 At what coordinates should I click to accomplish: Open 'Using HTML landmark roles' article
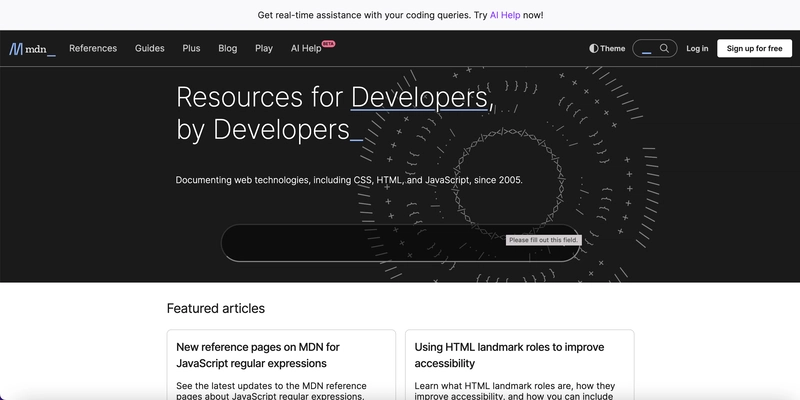click(509, 355)
